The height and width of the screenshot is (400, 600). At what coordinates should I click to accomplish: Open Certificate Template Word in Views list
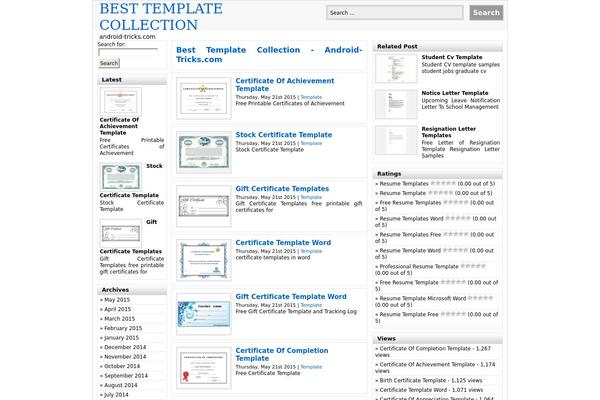pyautogui.click(x=413, y=390)
